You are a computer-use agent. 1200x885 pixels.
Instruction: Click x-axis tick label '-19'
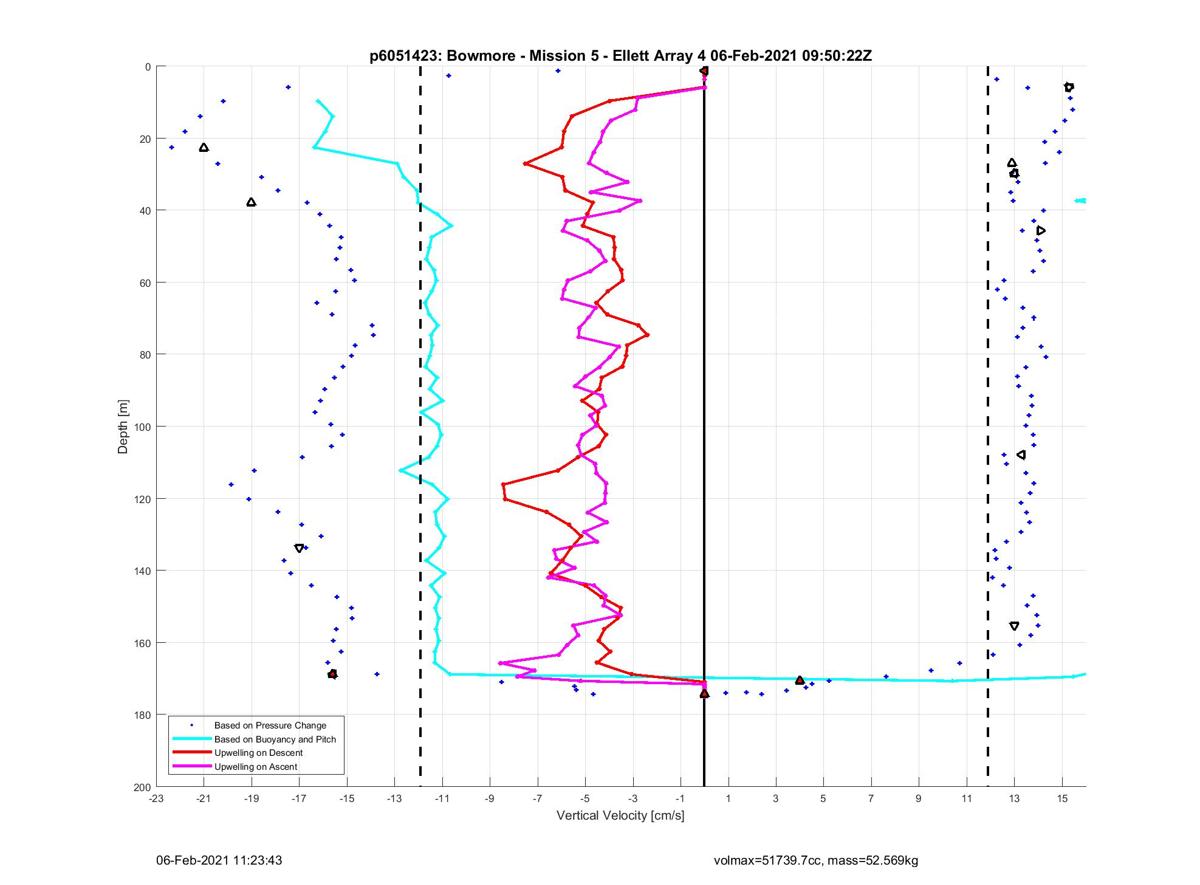(x=251, y=798)
